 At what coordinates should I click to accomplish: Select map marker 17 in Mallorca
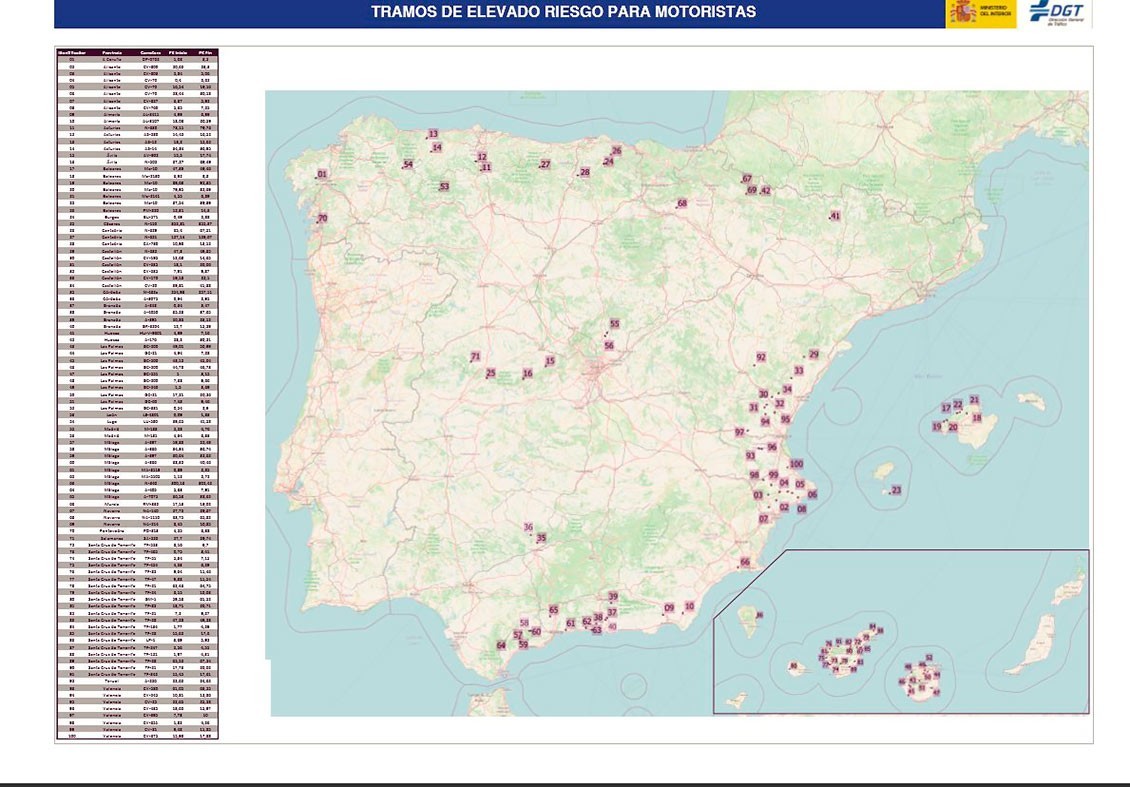[x=946, y=409]
